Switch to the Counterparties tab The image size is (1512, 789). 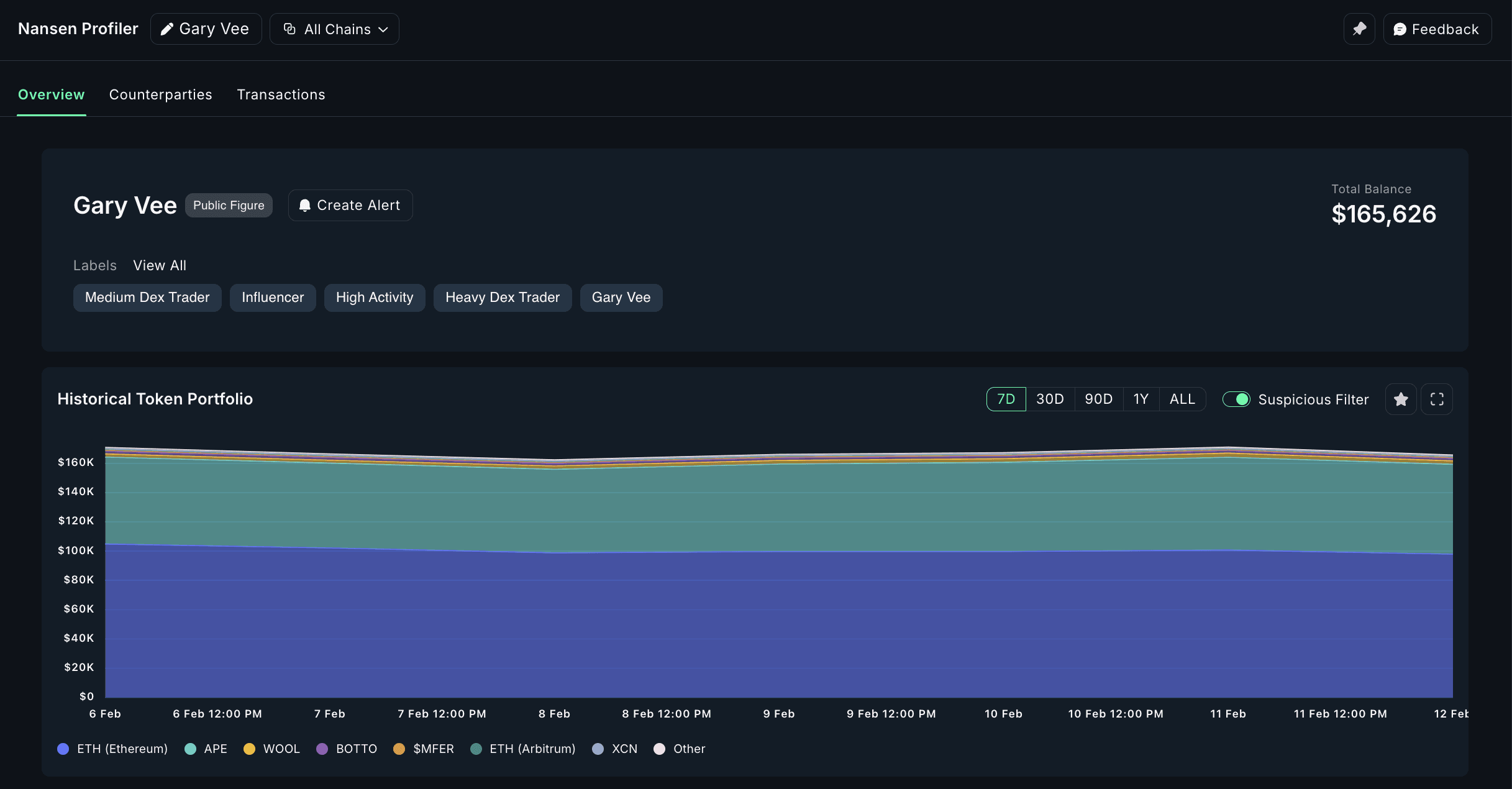[160, 94]
